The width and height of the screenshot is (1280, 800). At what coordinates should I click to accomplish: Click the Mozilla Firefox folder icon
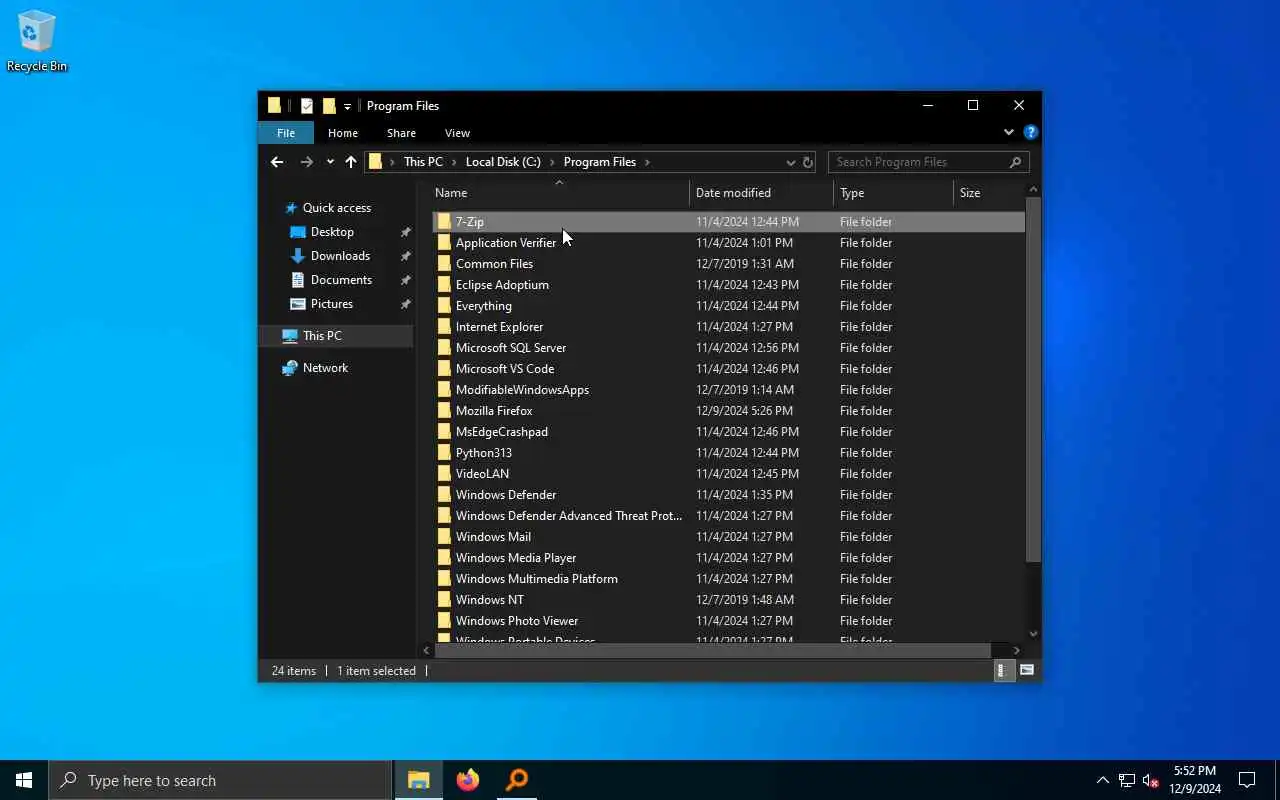tap(444, 411)
